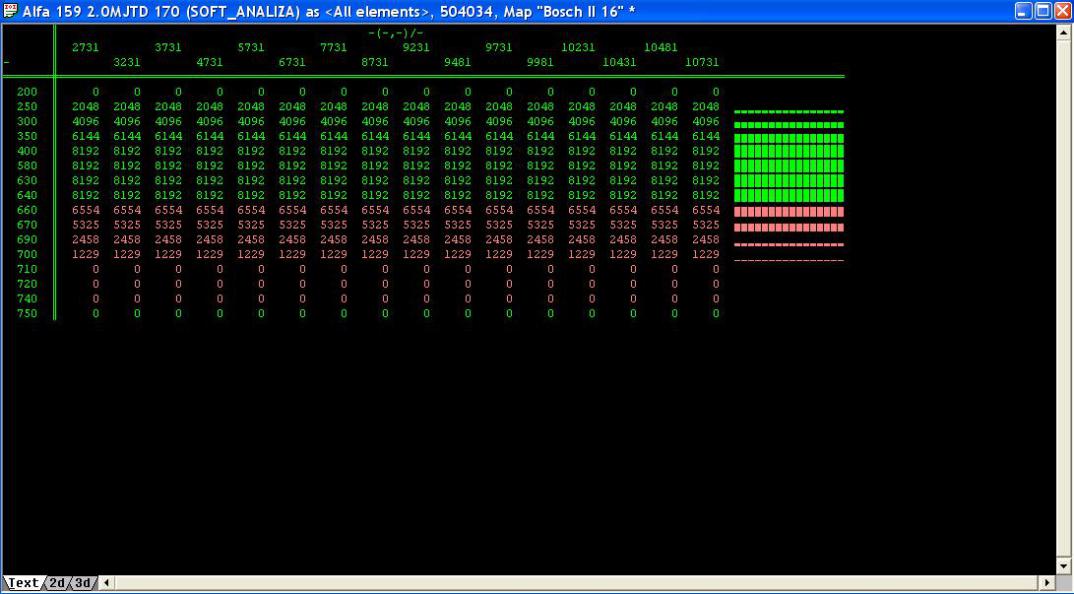Select row header 740
The width and height of the screenshot is (1074, 594).
coord(27,299)
